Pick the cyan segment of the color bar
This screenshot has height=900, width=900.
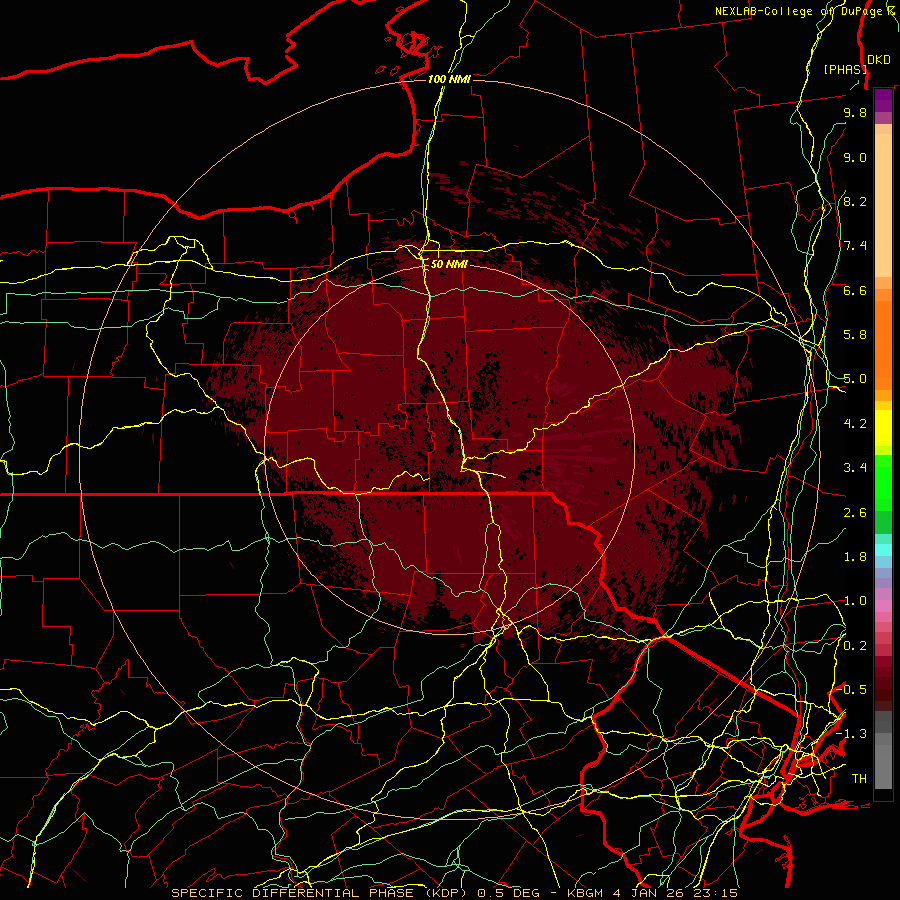(x=883, y=550)
